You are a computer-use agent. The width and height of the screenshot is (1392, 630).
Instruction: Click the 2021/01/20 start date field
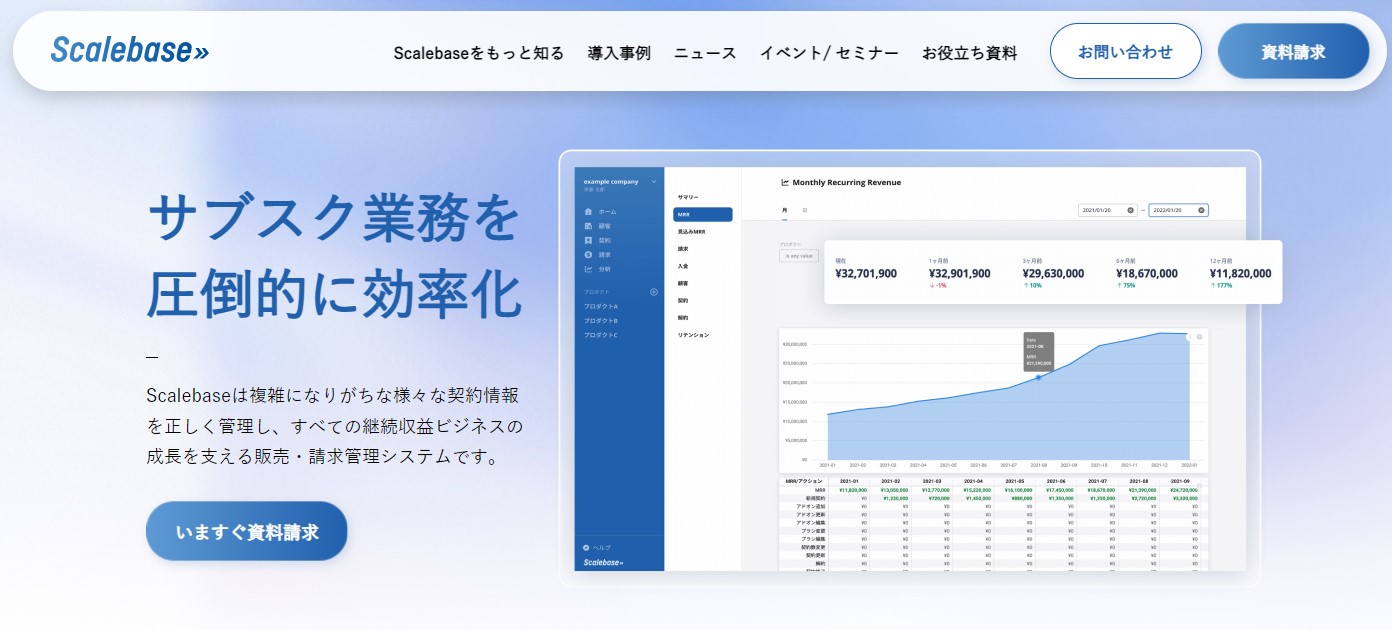(x=1107, y=210)
